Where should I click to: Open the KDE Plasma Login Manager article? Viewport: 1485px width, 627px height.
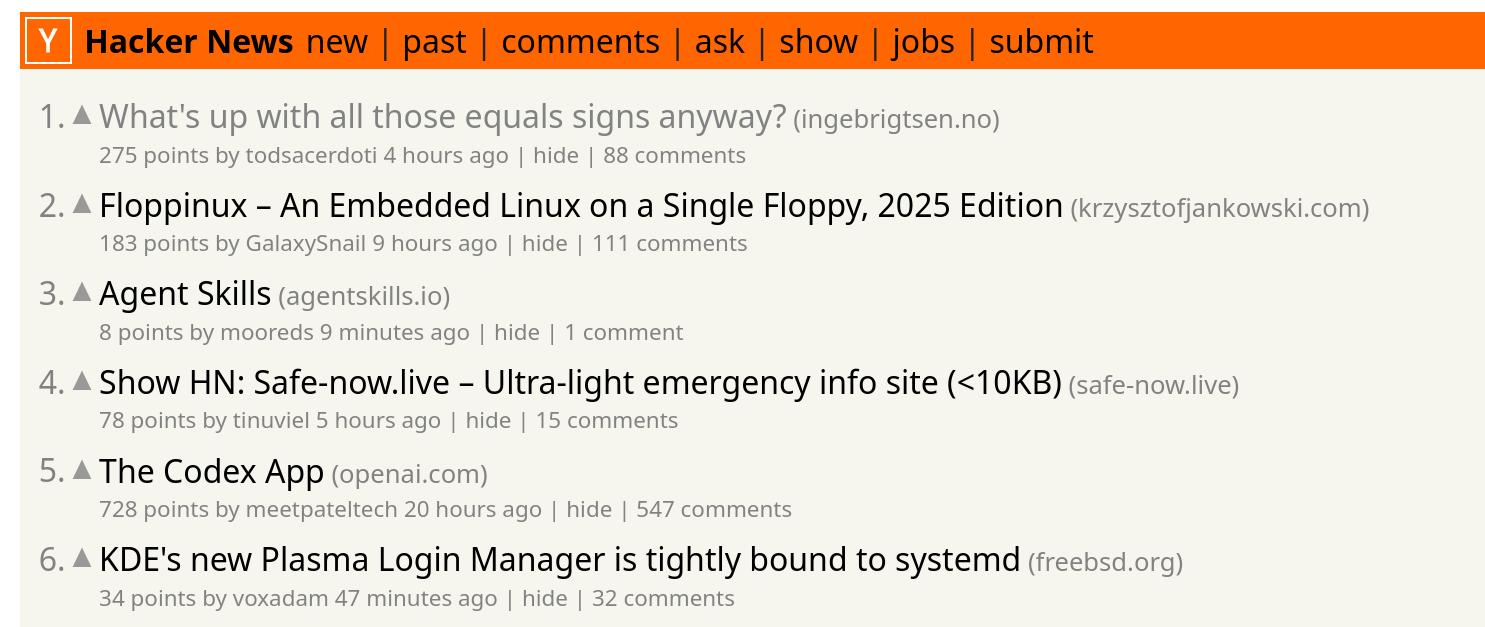[x=559, y=560]
